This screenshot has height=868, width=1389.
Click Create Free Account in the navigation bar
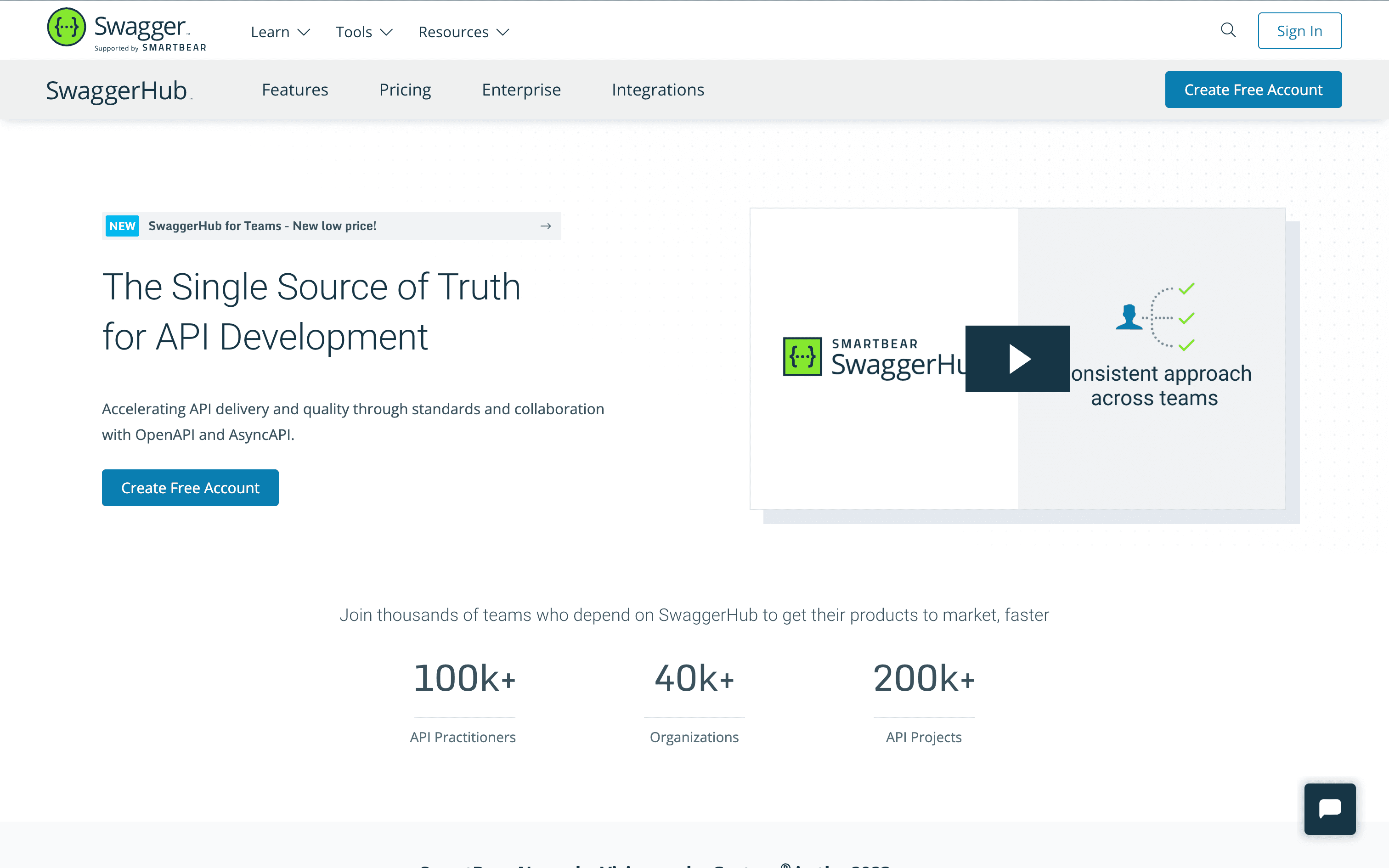point(1253,90)
